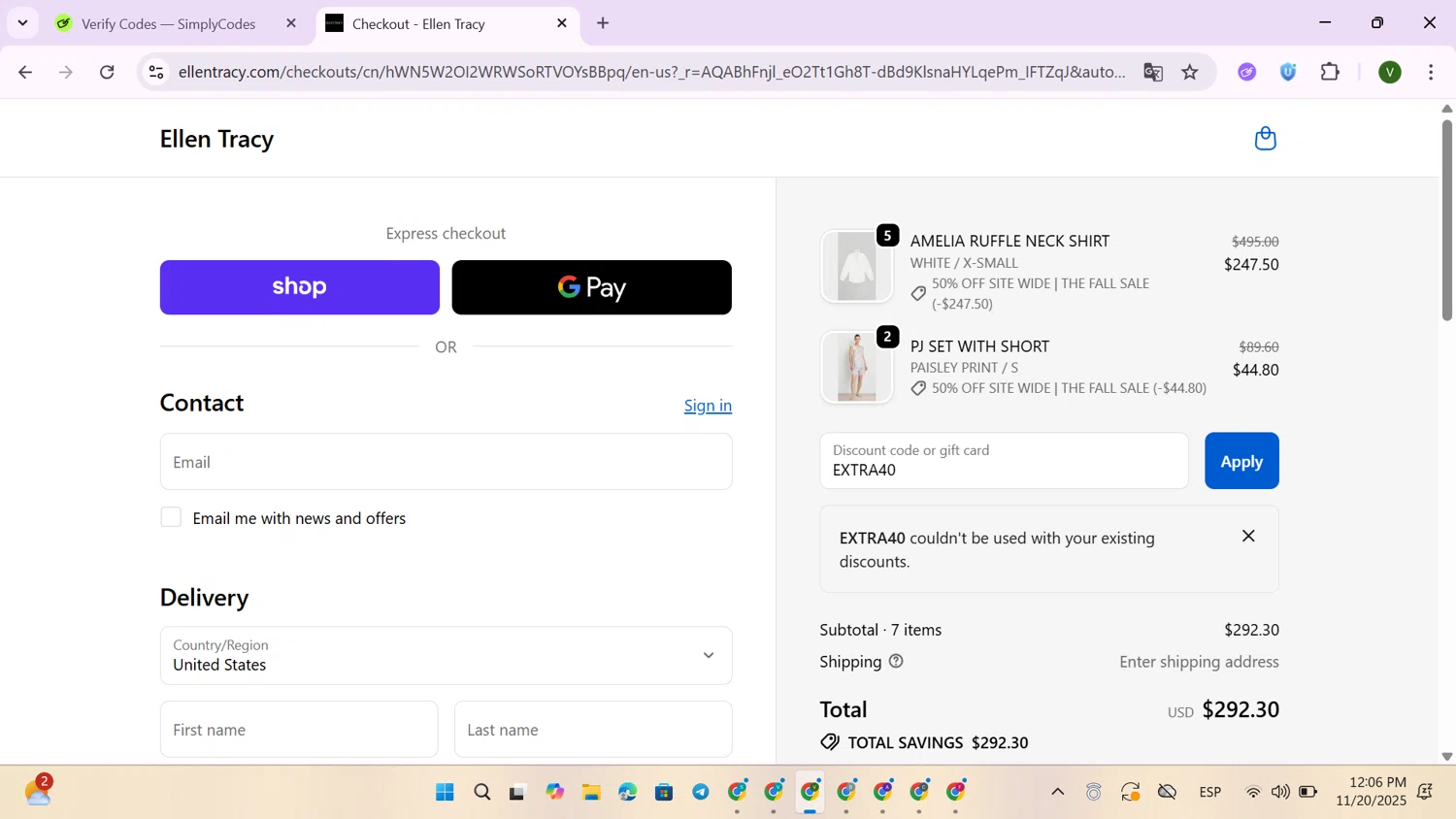Expand the Country/Region dropdown
The width and height of the screenshot is (1456, 819).
pos(446,656)
